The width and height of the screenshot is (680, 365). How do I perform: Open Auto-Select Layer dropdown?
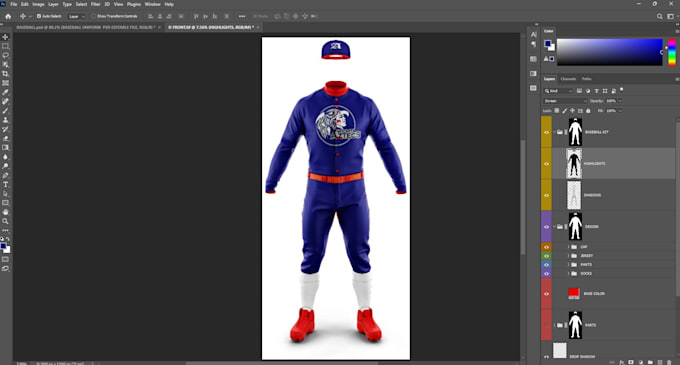click(77, 16)
